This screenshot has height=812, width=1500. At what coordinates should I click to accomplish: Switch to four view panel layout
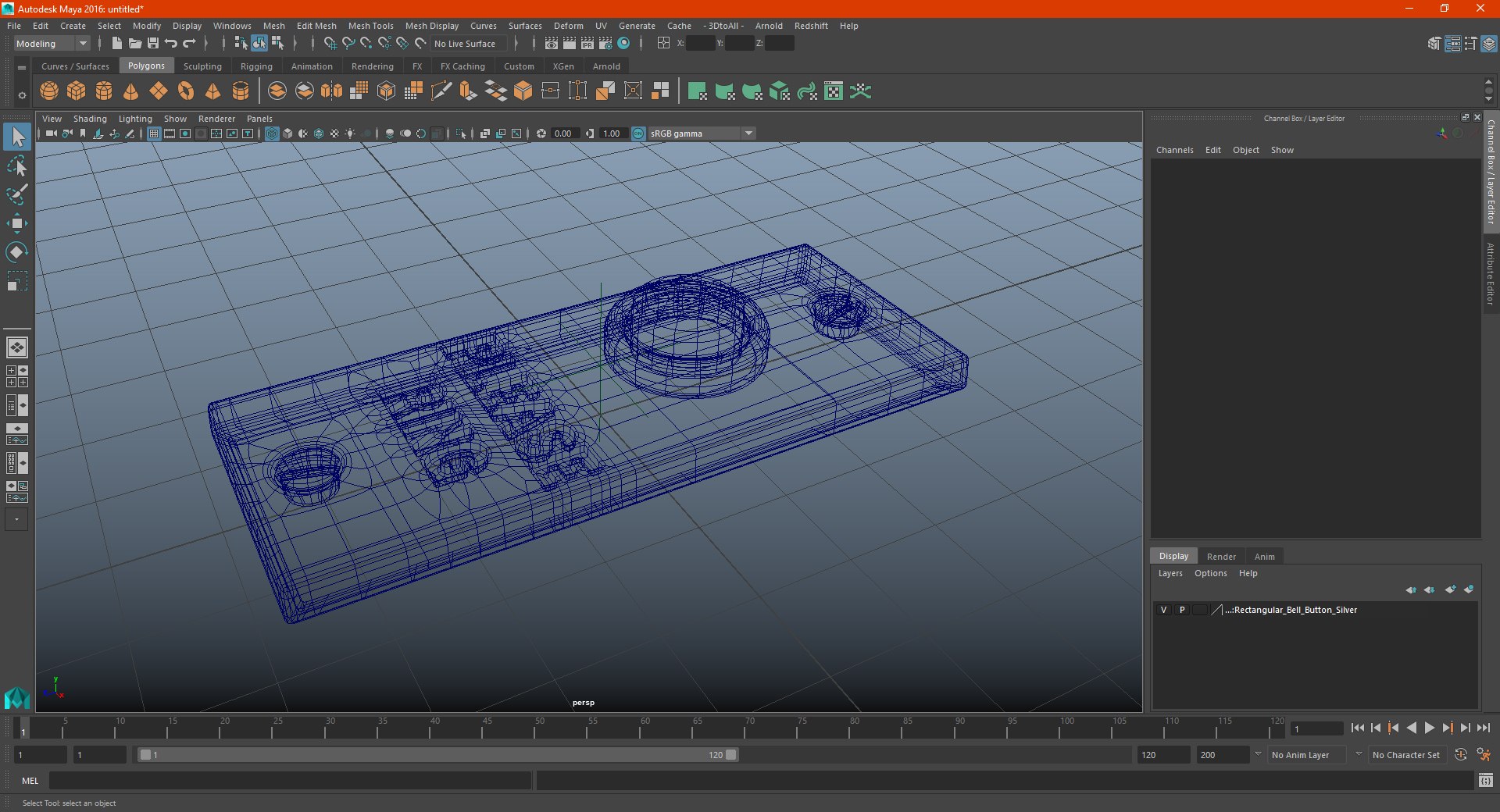(16, 376)
